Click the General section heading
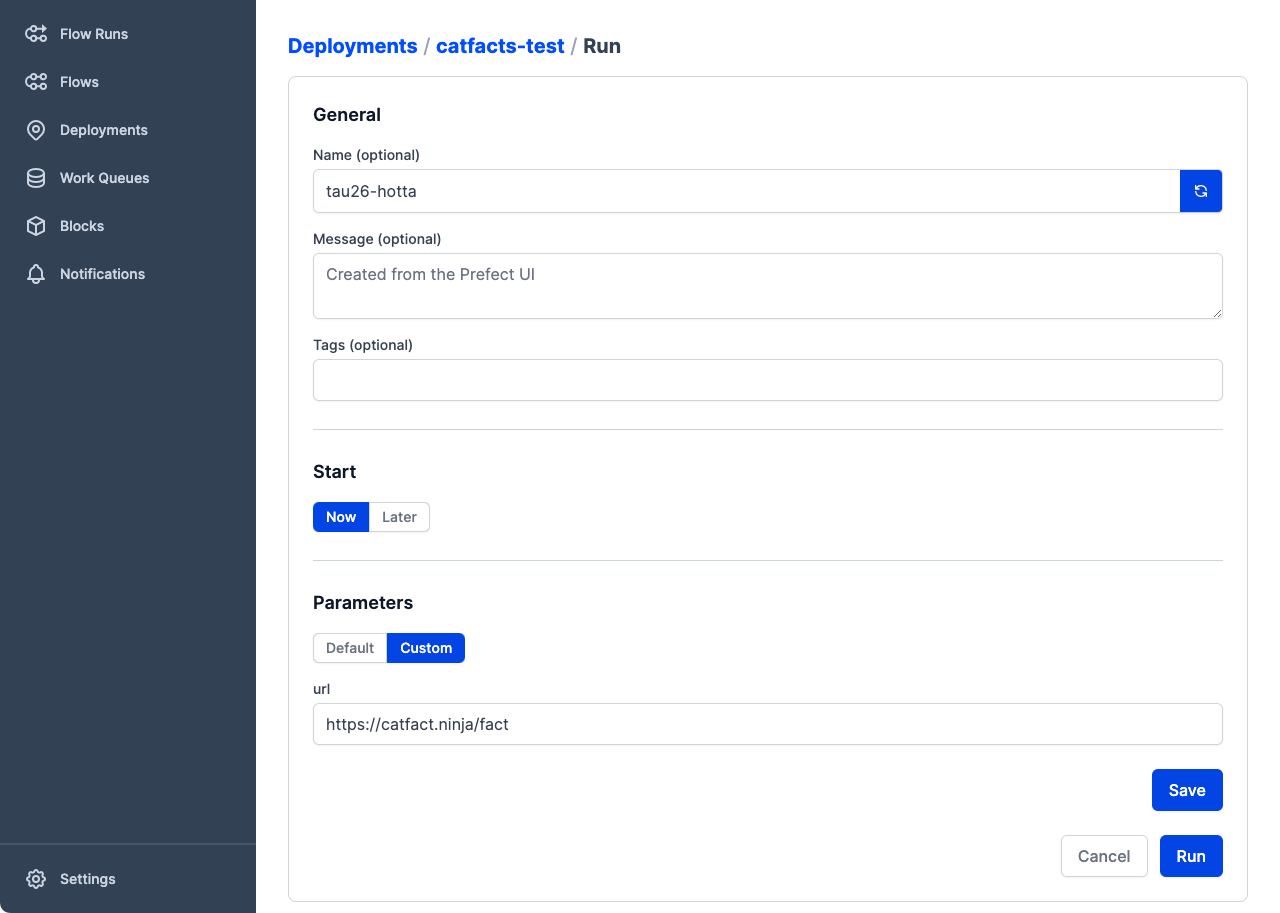Screen dimensions: 1280x913 347,115
